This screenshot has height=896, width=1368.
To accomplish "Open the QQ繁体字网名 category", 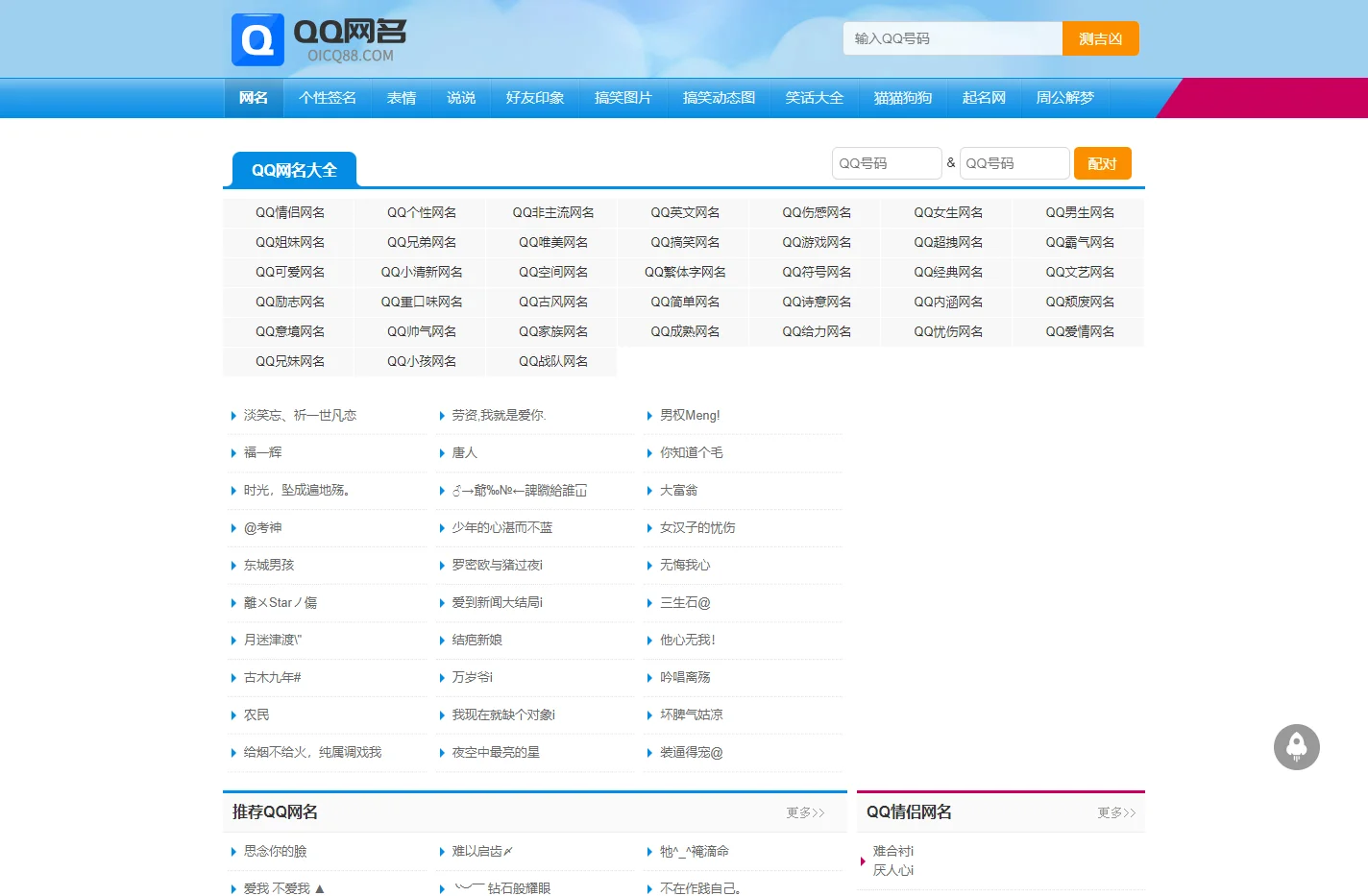I will tap(685, 272).
